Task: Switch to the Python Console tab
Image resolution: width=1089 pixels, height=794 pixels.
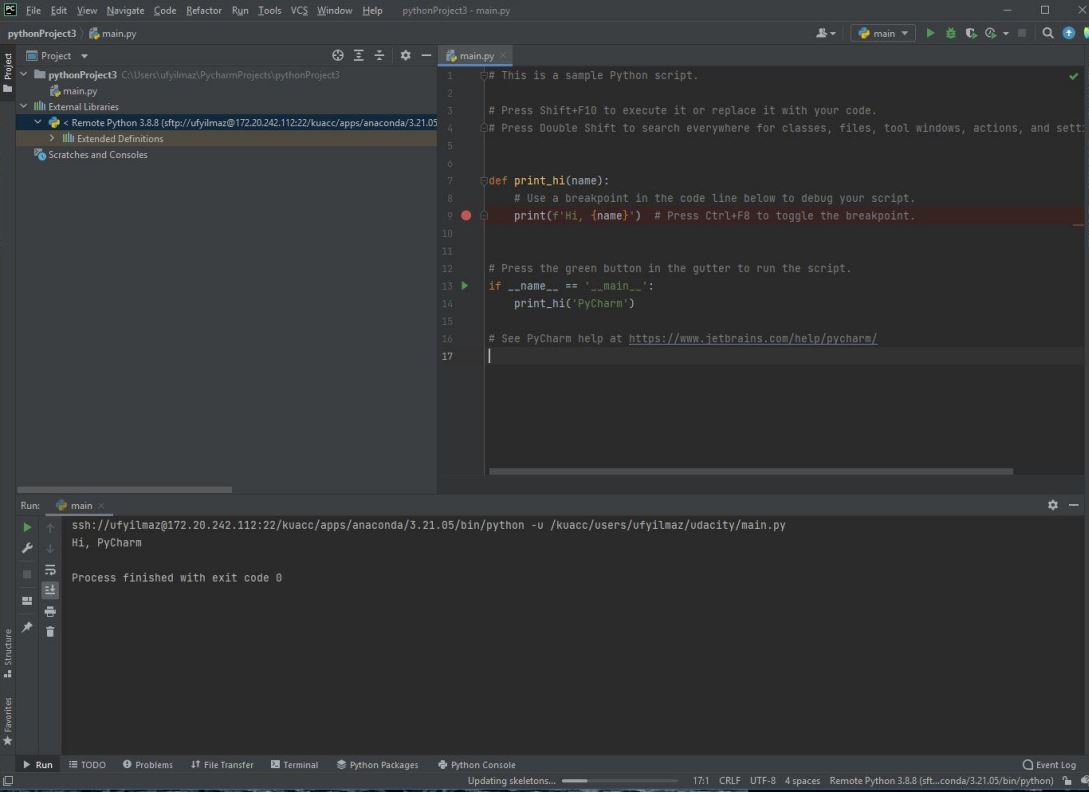Action: click(x=477, y=764)
